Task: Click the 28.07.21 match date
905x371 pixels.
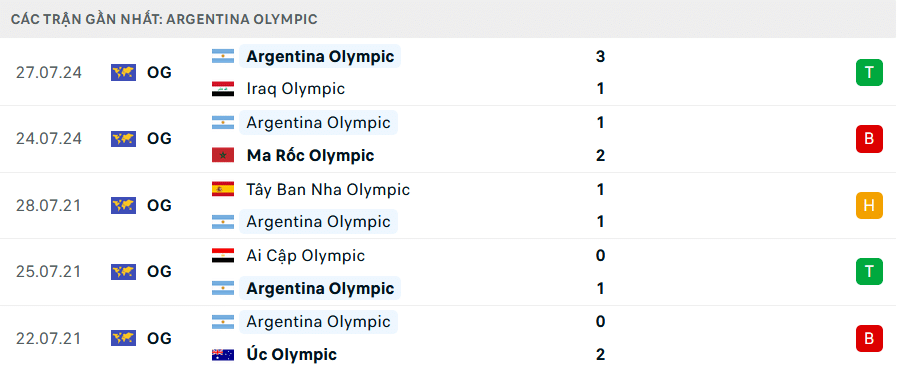Action: (x=49, y=205)
